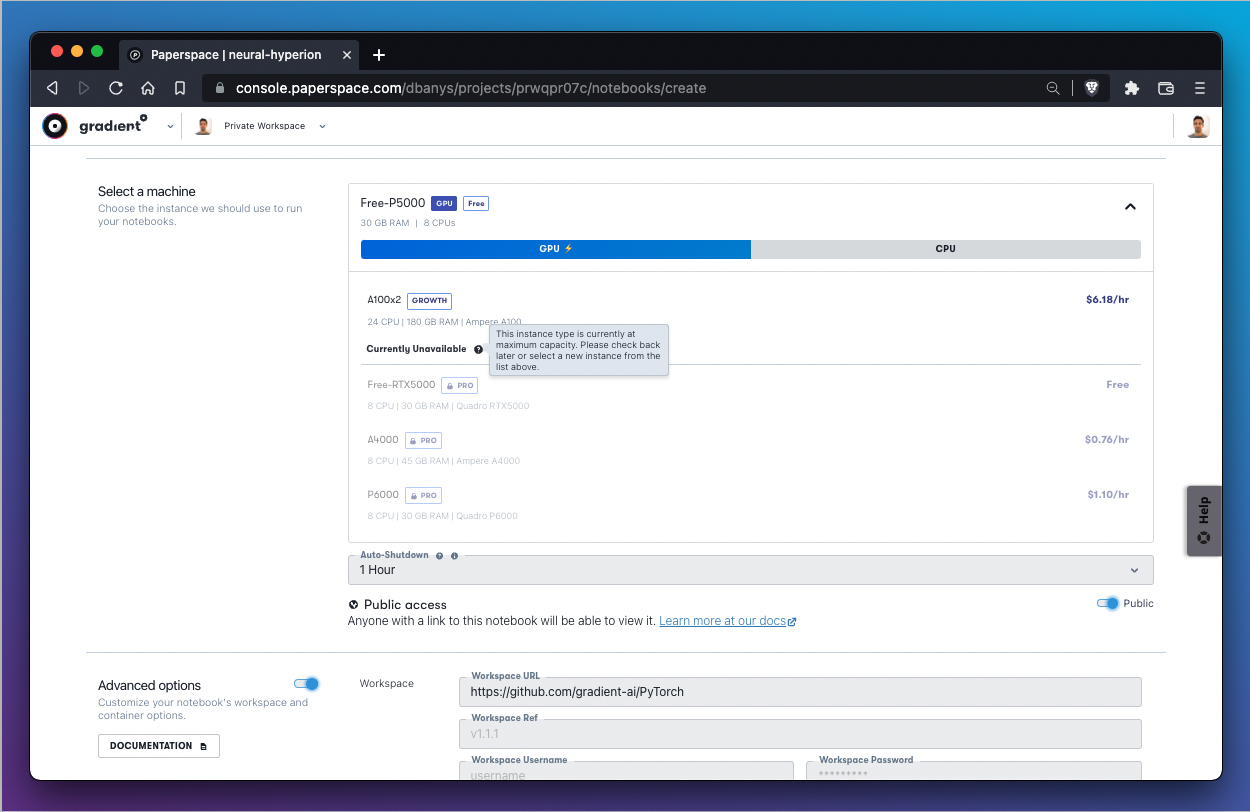Open the Brave wallet icon
Viewport: 1250px width, 812px height.
(x=1166, y=88)
